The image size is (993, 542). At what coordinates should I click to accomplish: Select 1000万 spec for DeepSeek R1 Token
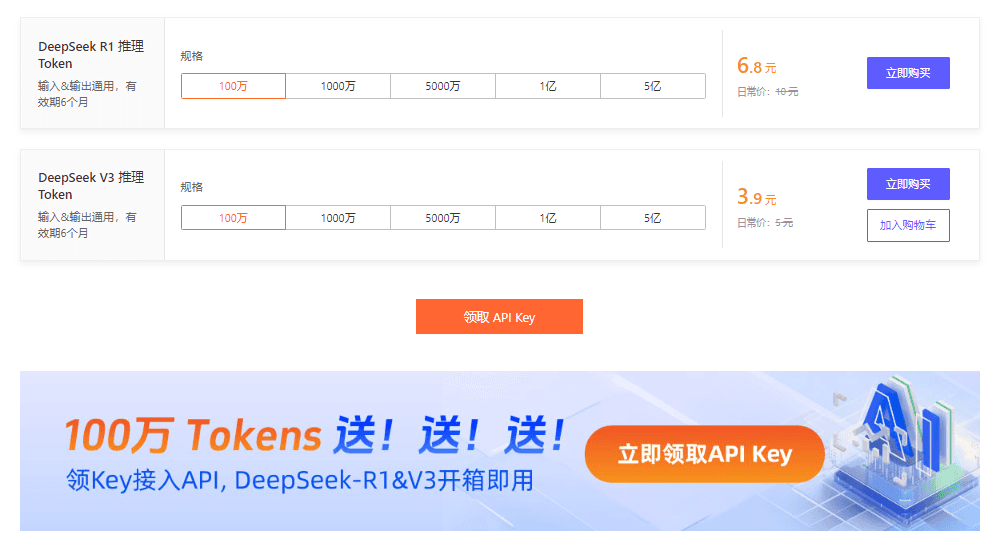(338, 86)
